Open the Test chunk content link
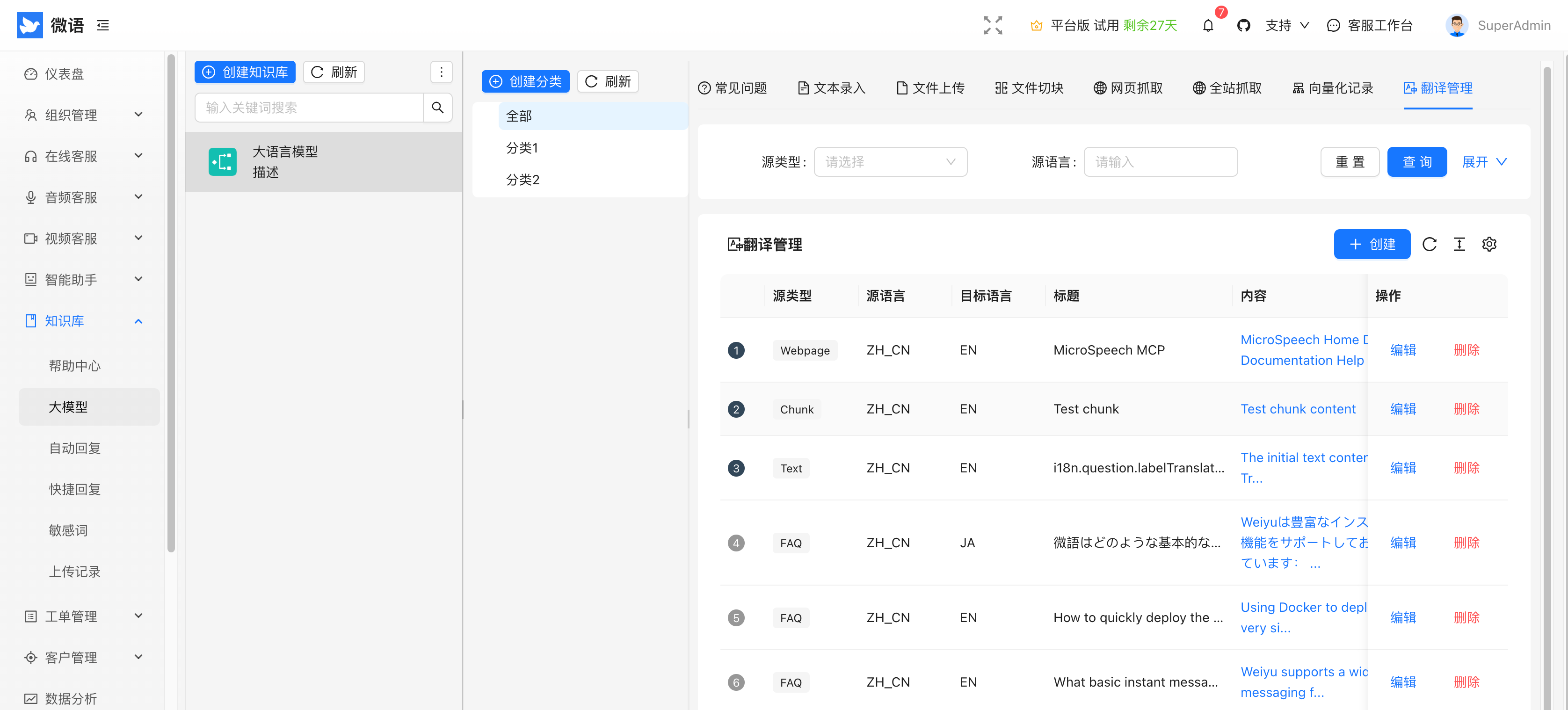The image size is (1568, 710). [1298, 409]
